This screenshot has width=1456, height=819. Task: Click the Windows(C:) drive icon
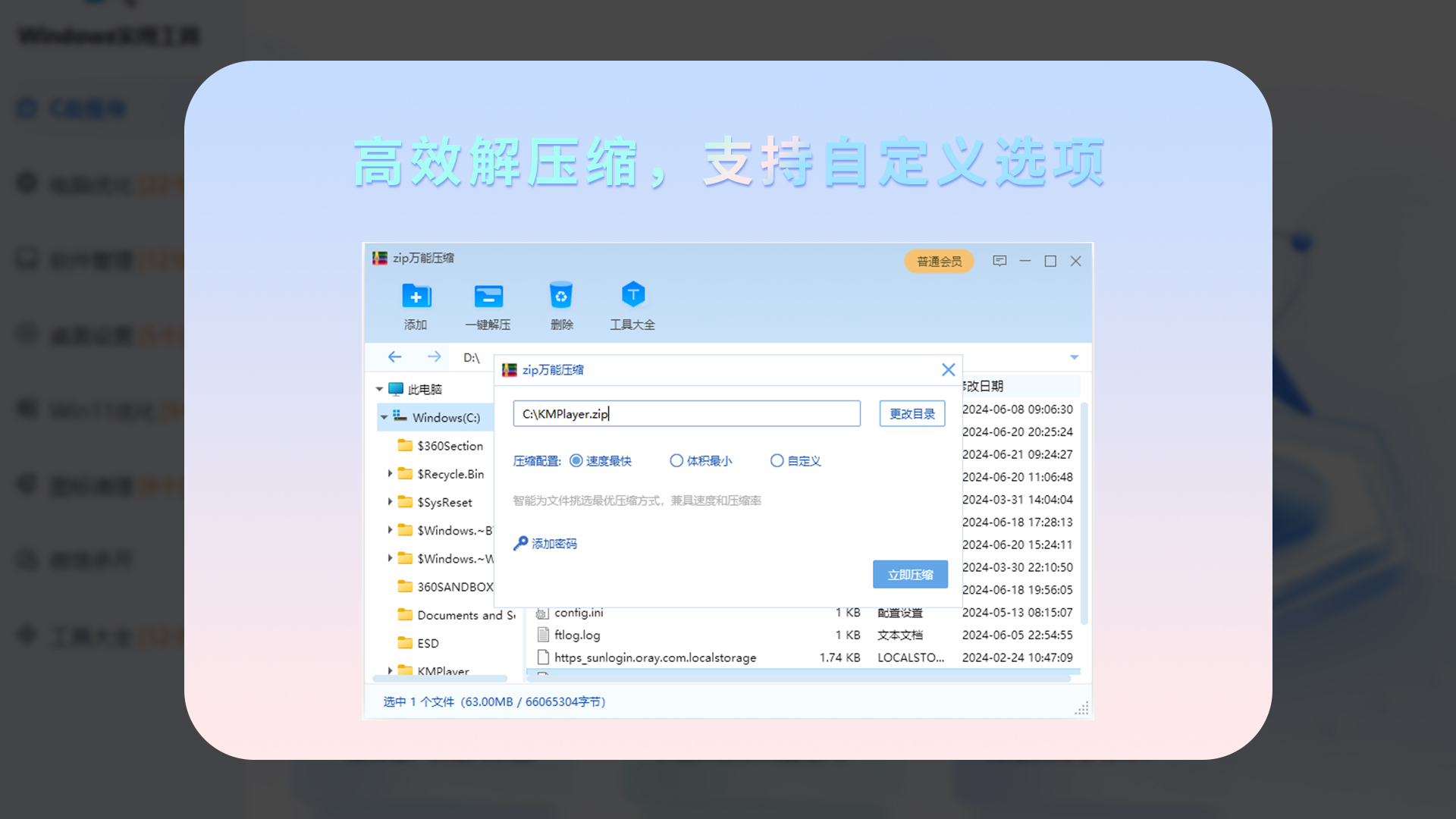[x=400, y=416]
